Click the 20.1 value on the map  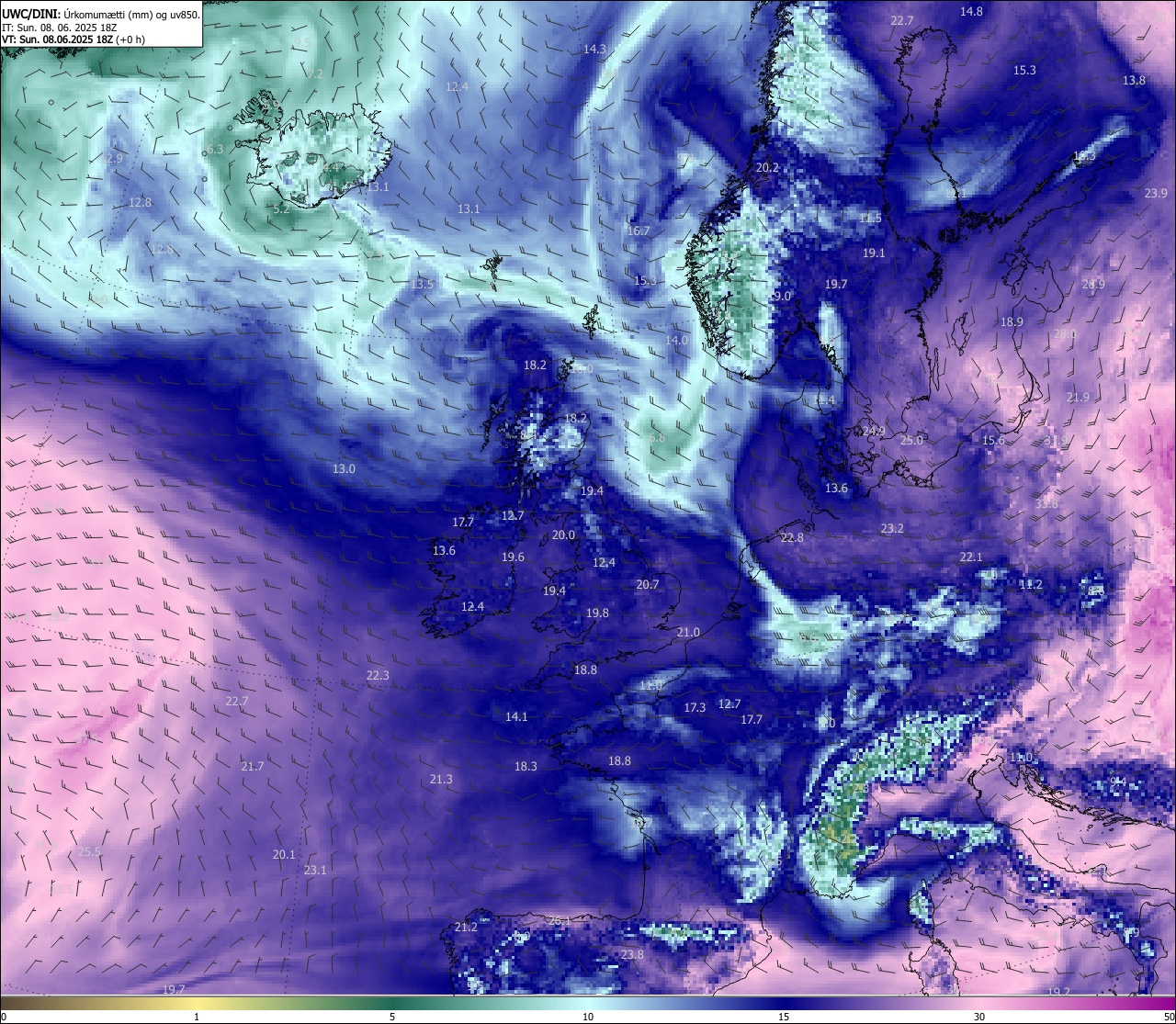284,854
